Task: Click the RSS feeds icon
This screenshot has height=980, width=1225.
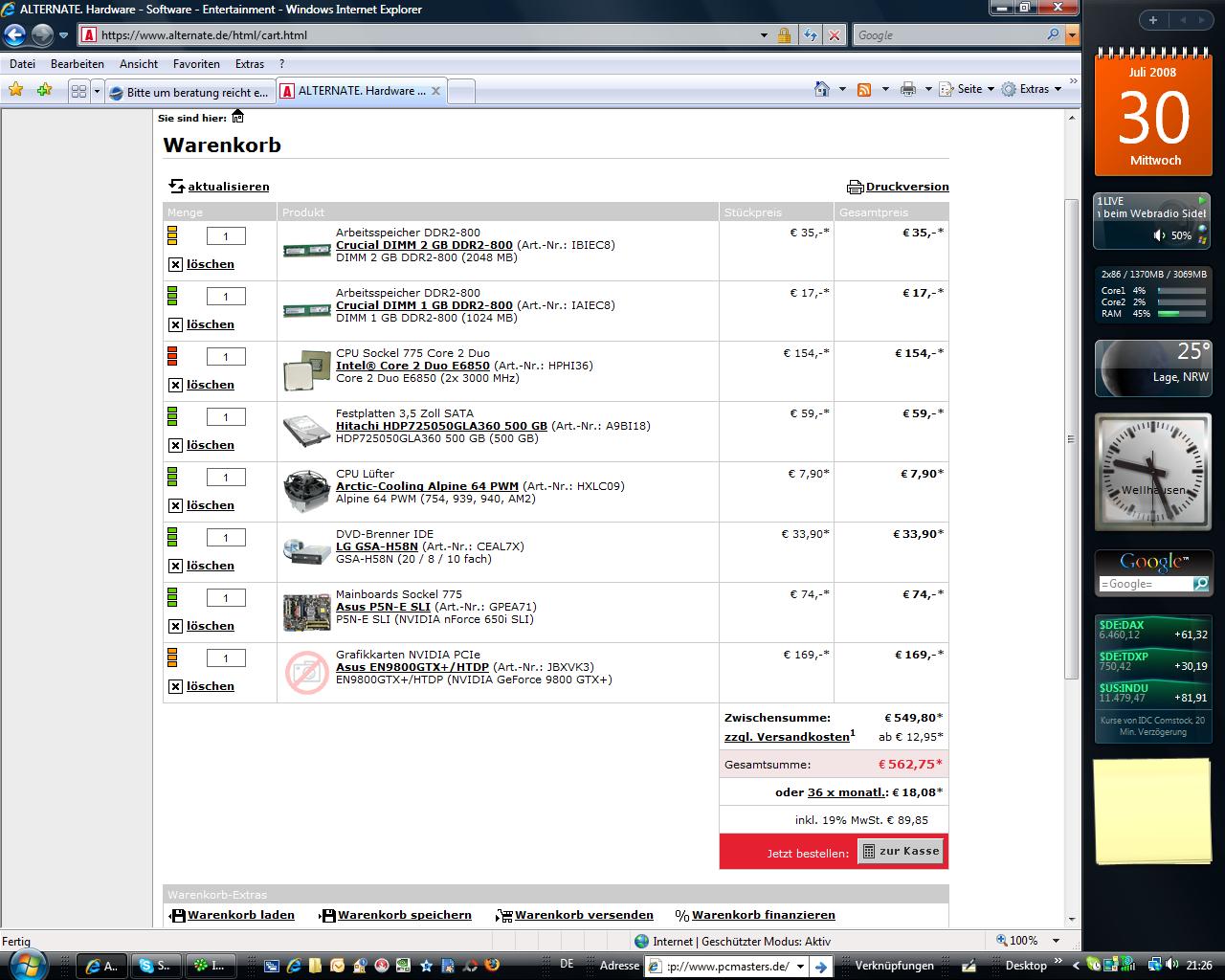Action: click(x=863, y=89)
